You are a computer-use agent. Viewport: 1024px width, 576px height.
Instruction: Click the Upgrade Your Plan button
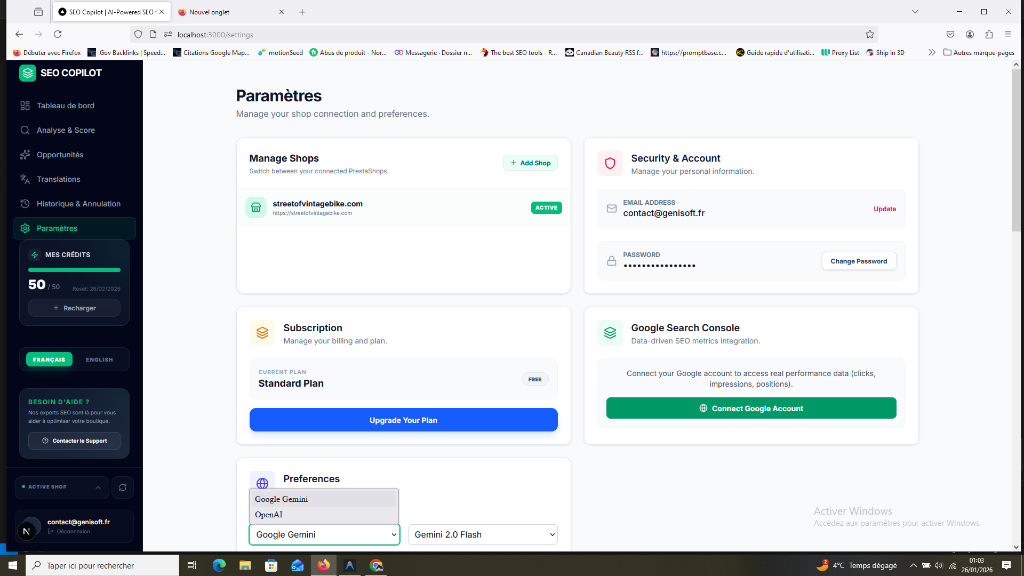403,420
